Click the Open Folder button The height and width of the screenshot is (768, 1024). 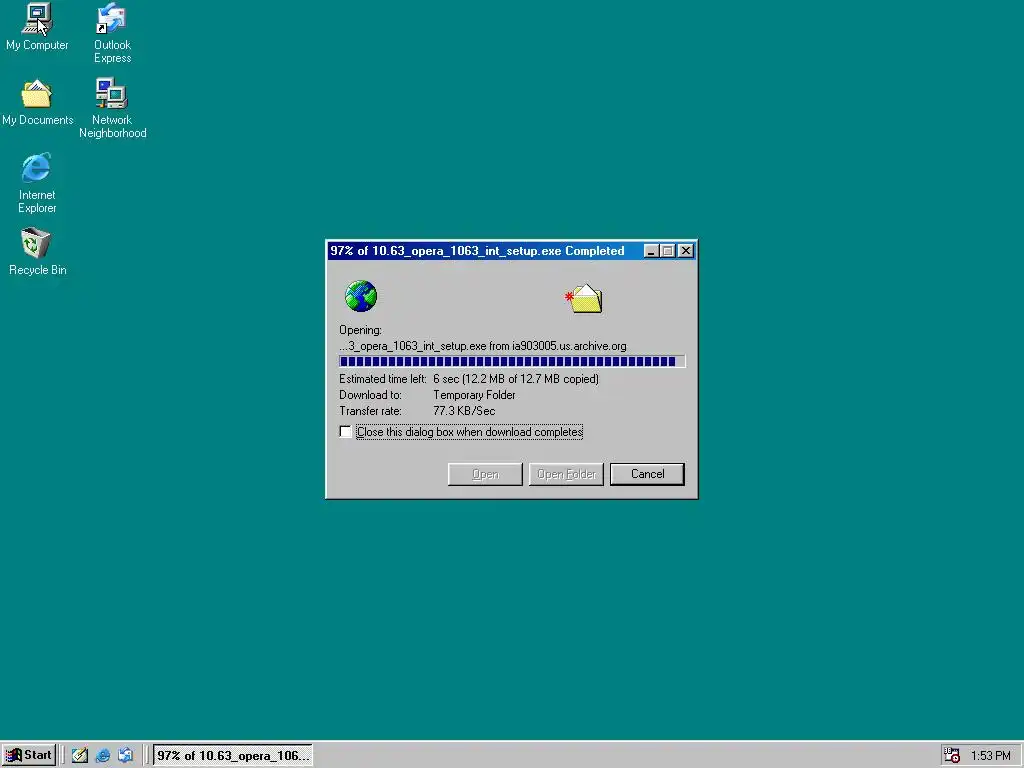[566, 474]
